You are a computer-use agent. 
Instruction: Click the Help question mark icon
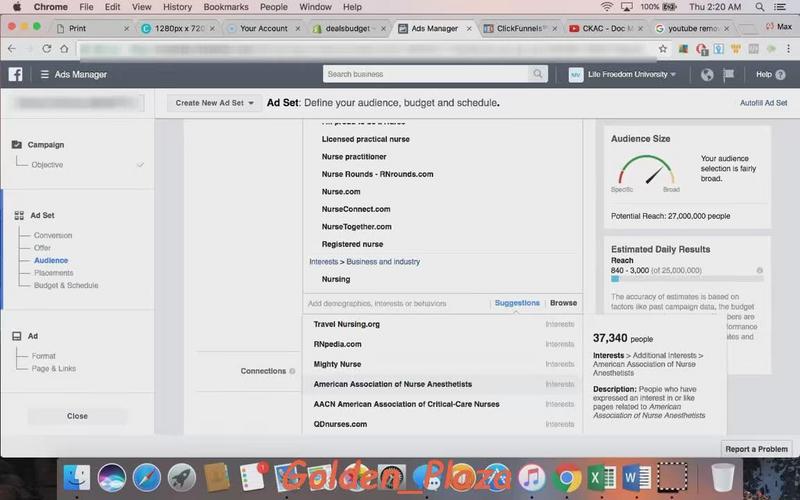781,75
